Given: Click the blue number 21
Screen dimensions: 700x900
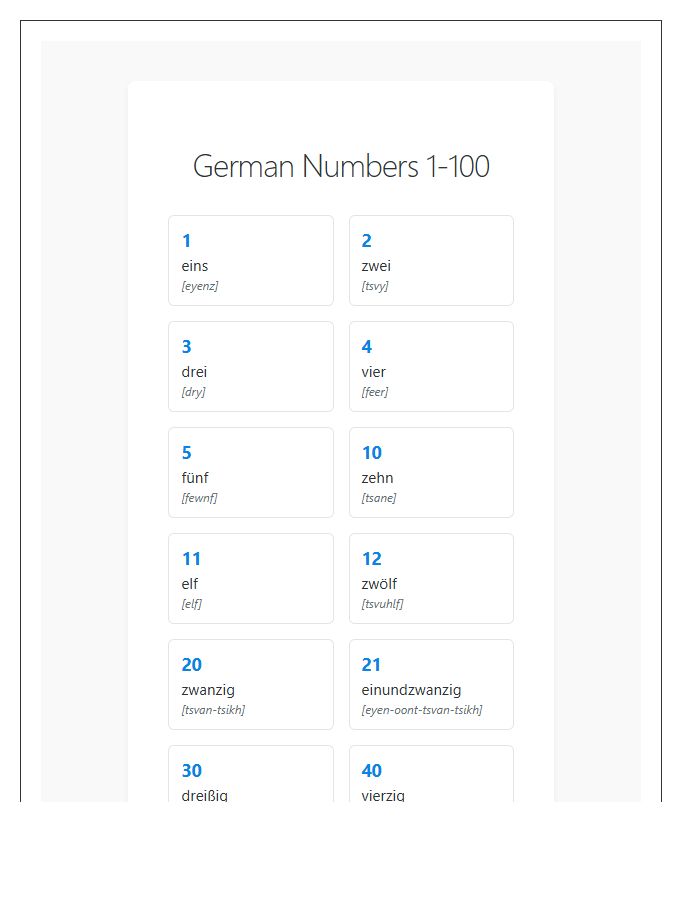Looking at the screenshot, I should pos(371,665).
